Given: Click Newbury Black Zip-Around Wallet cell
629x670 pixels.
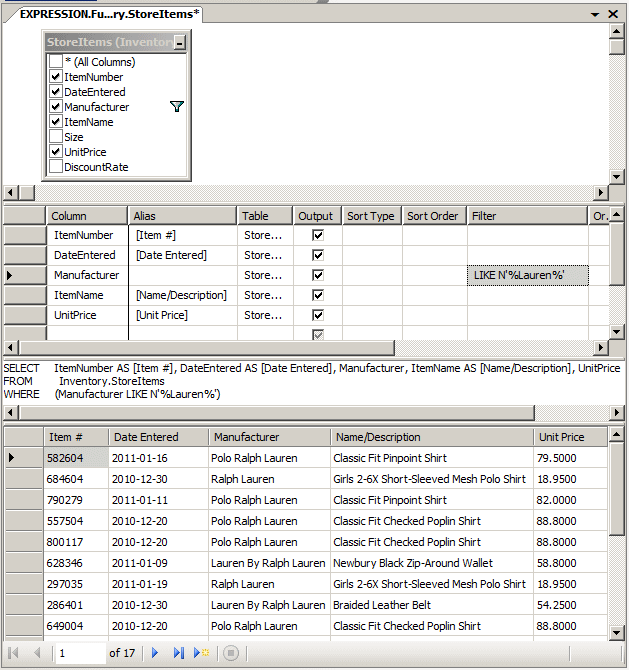Looking at the screenshot, I should 432,563.
